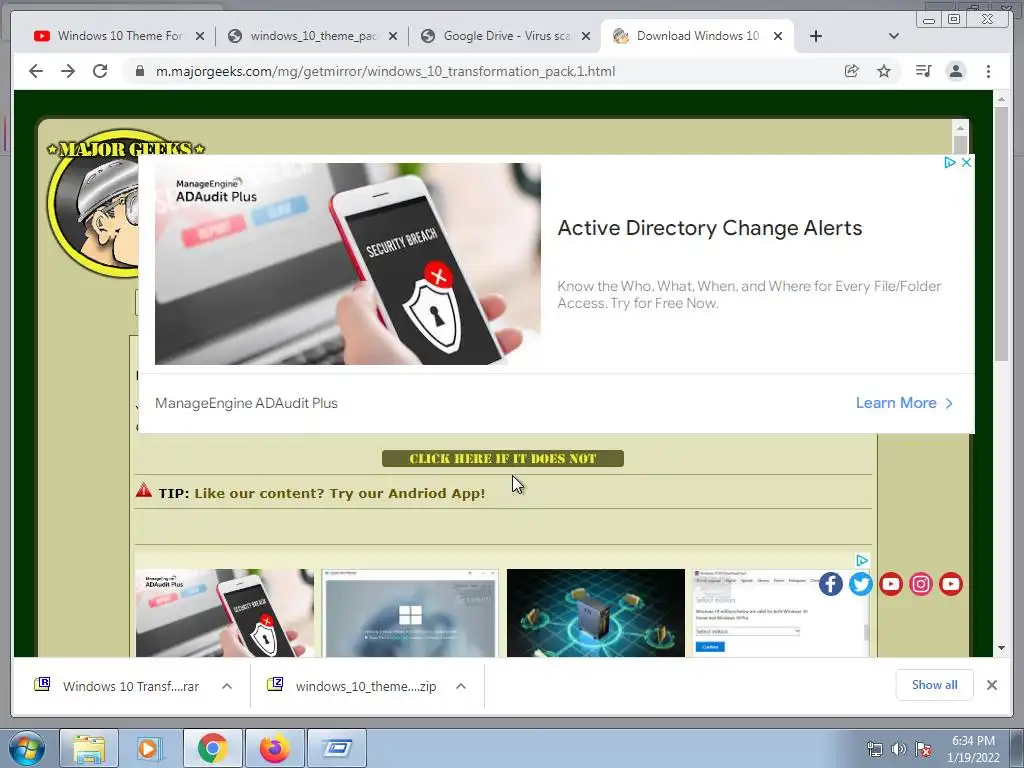
Task: Click the red warning TIP icon
Action: point(144,490)
